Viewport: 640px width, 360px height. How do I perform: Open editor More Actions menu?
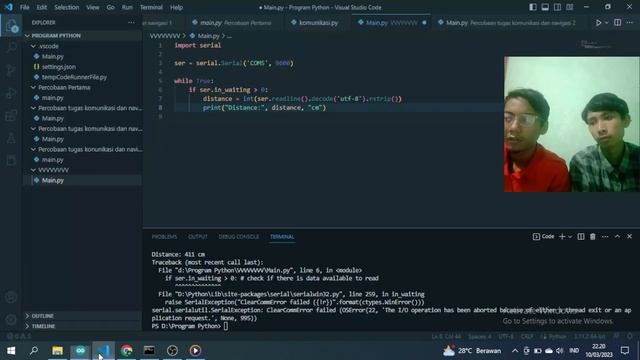(630, 23)
